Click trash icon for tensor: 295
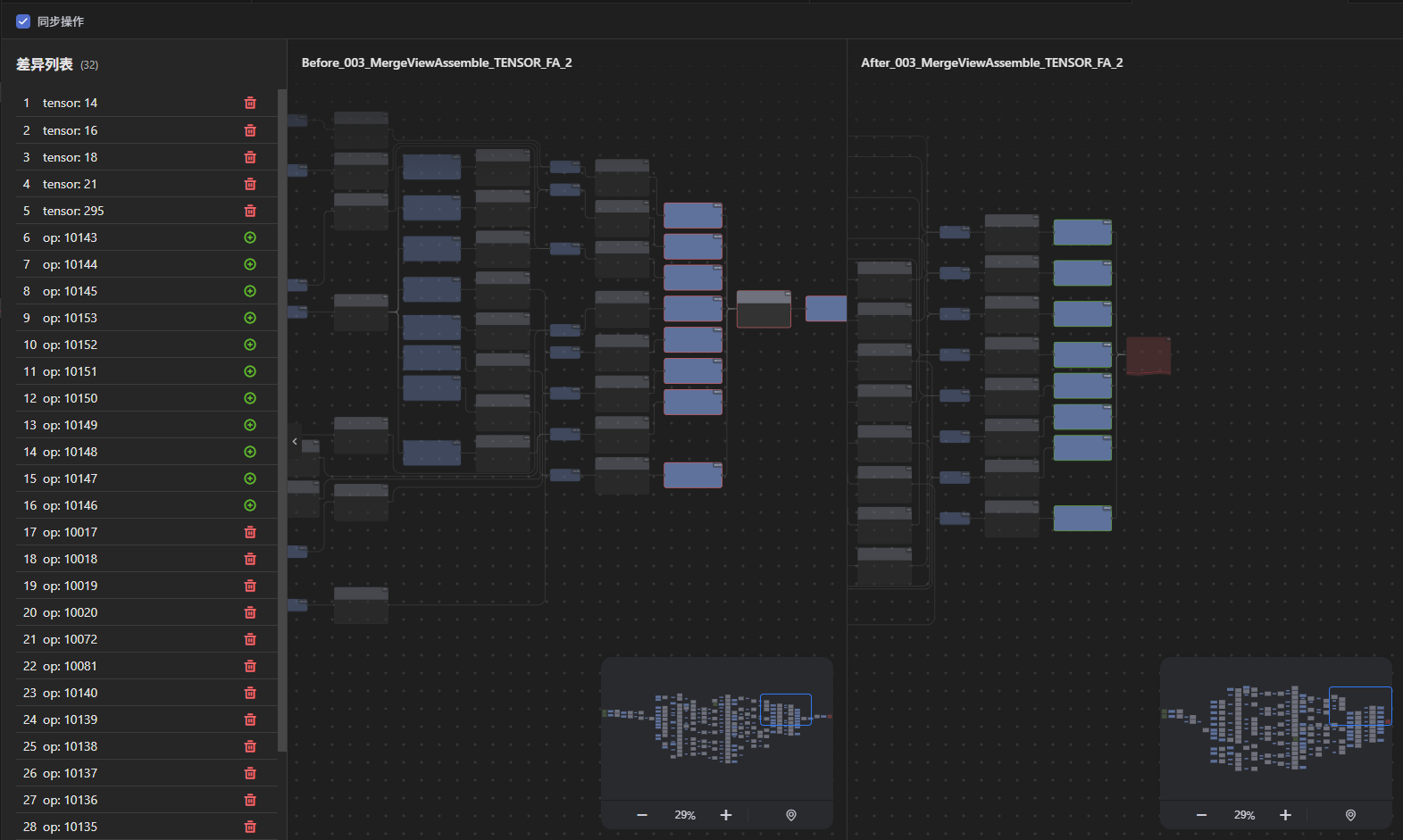1403x840 pixels. coord(250,211)
